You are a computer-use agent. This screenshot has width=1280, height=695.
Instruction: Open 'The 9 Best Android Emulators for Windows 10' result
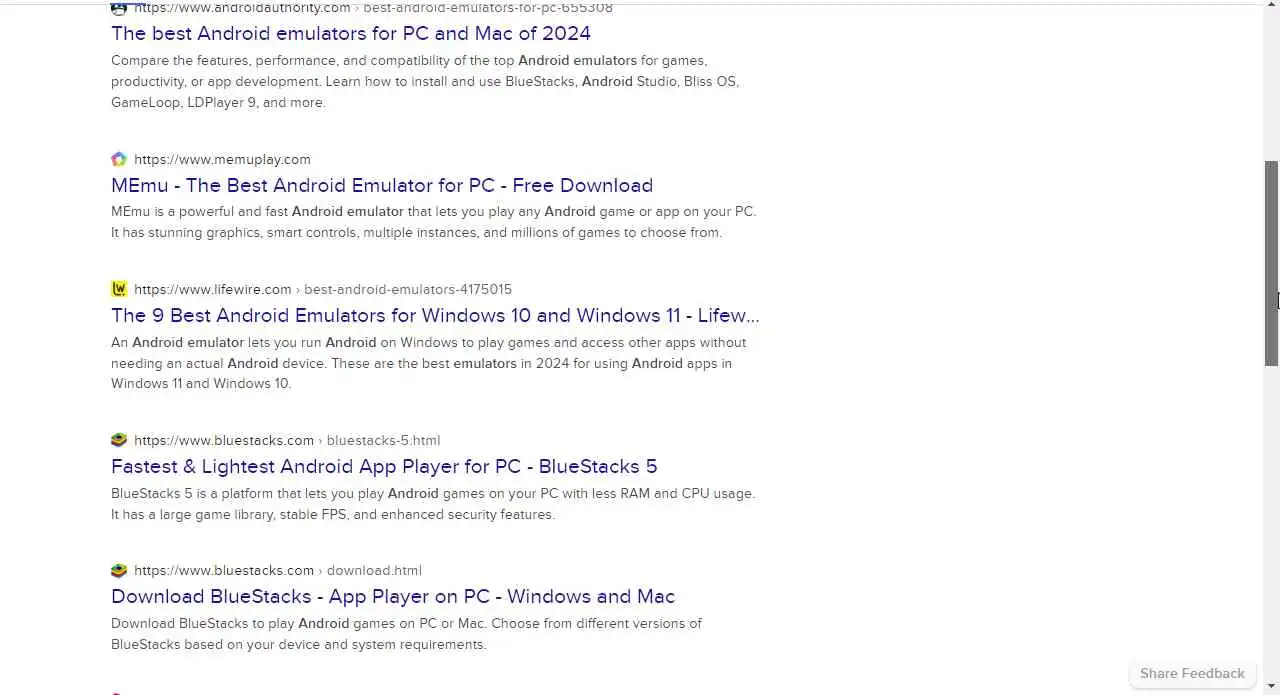click(435, 315)
